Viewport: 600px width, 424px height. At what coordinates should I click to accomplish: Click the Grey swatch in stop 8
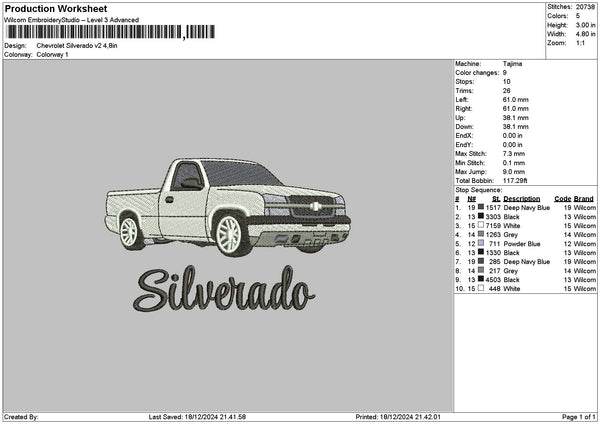tap(481, 270)
